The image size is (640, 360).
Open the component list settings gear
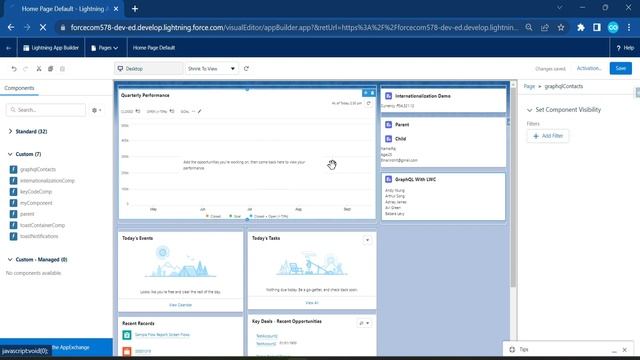tap(97, 110)
